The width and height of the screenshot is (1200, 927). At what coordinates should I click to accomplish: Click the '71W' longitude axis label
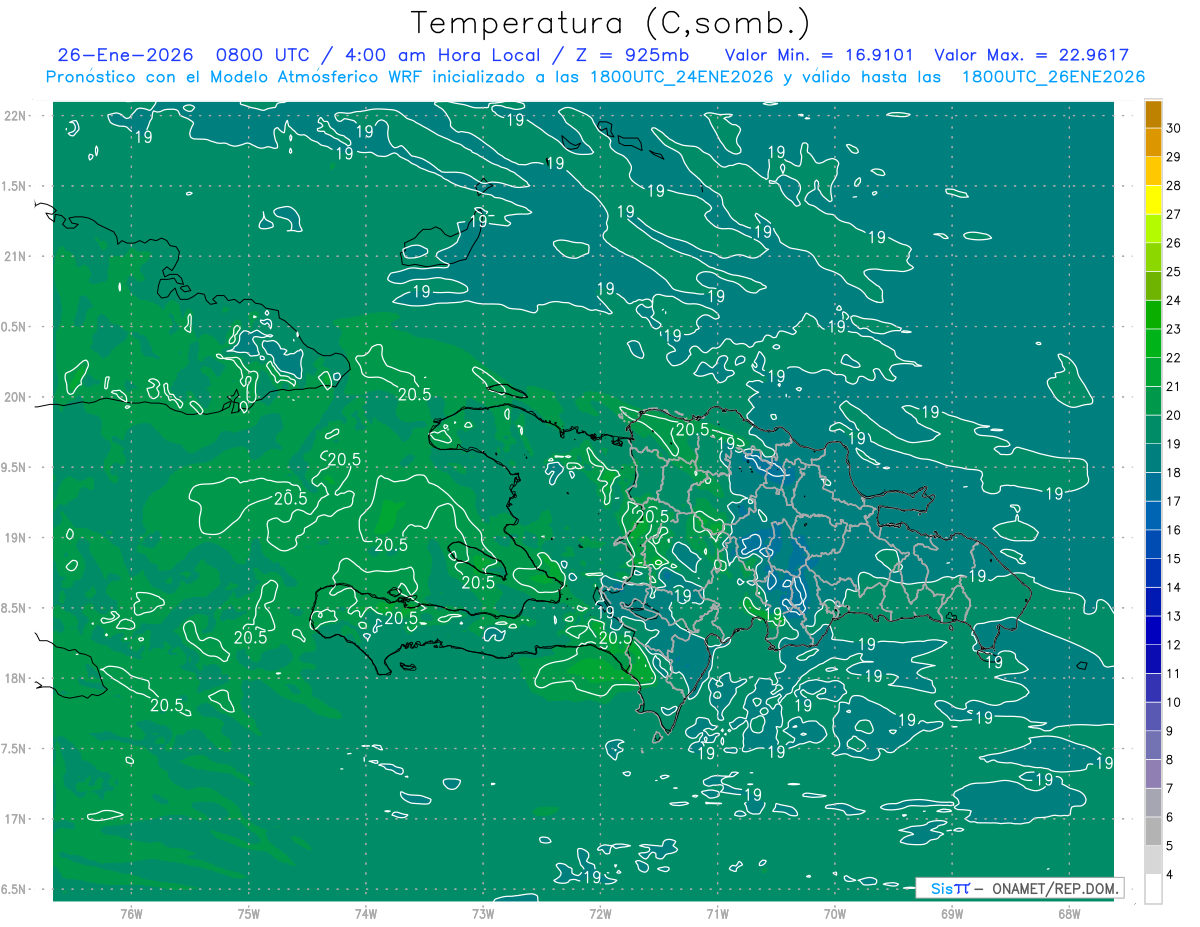(x=717, y=913)
